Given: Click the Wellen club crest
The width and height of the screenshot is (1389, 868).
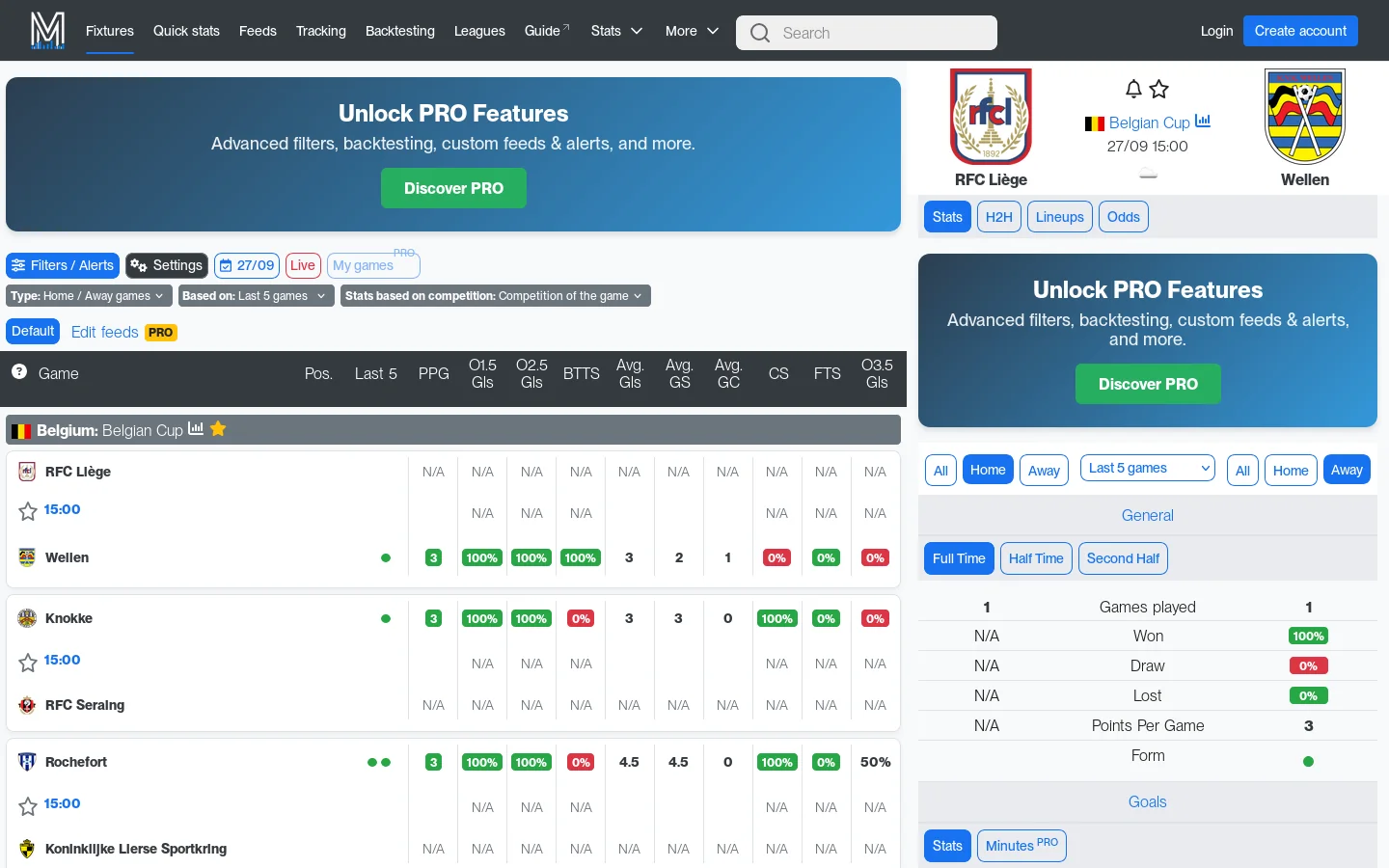Looking at the screenshot, I should tap(1305, 117).
